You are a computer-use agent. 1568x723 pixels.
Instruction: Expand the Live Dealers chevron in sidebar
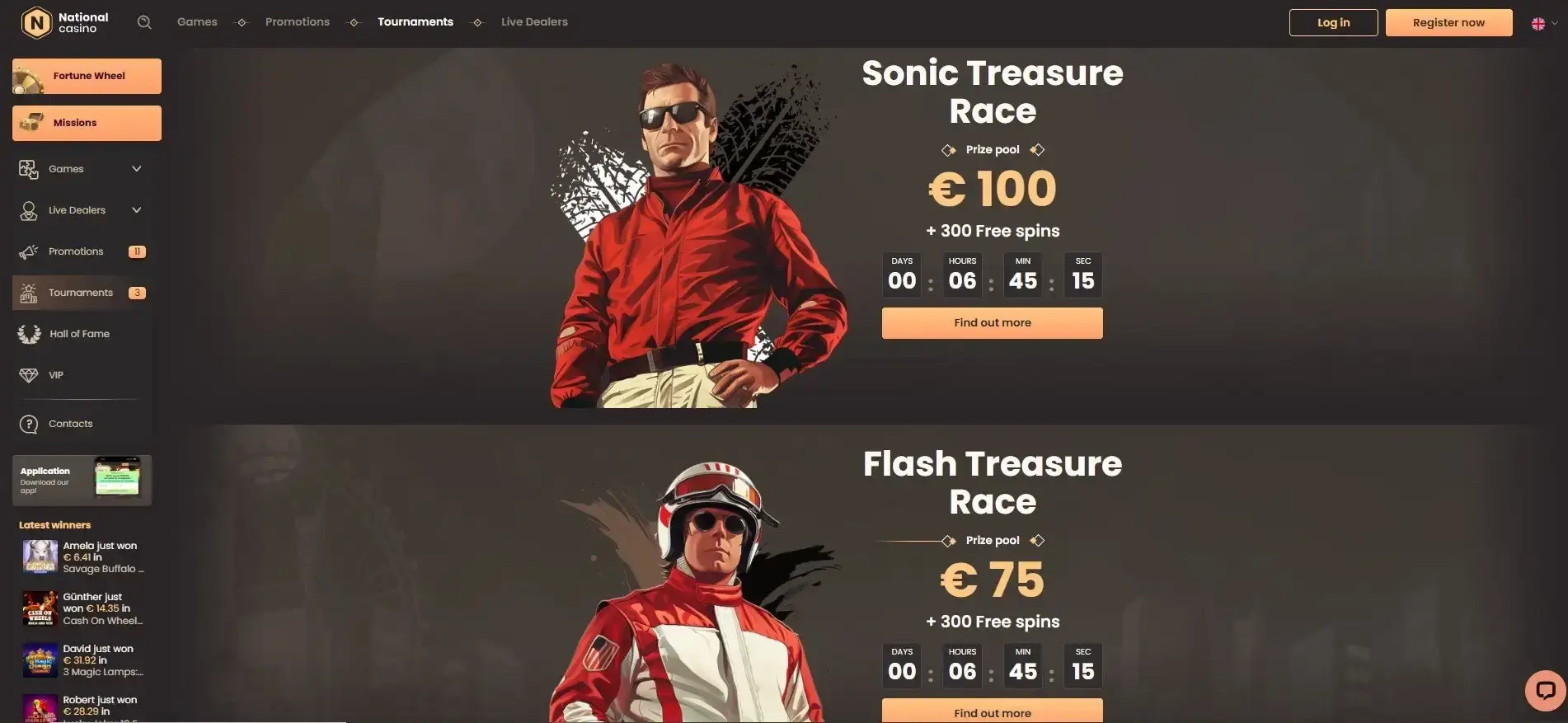(x=137, y=210)
